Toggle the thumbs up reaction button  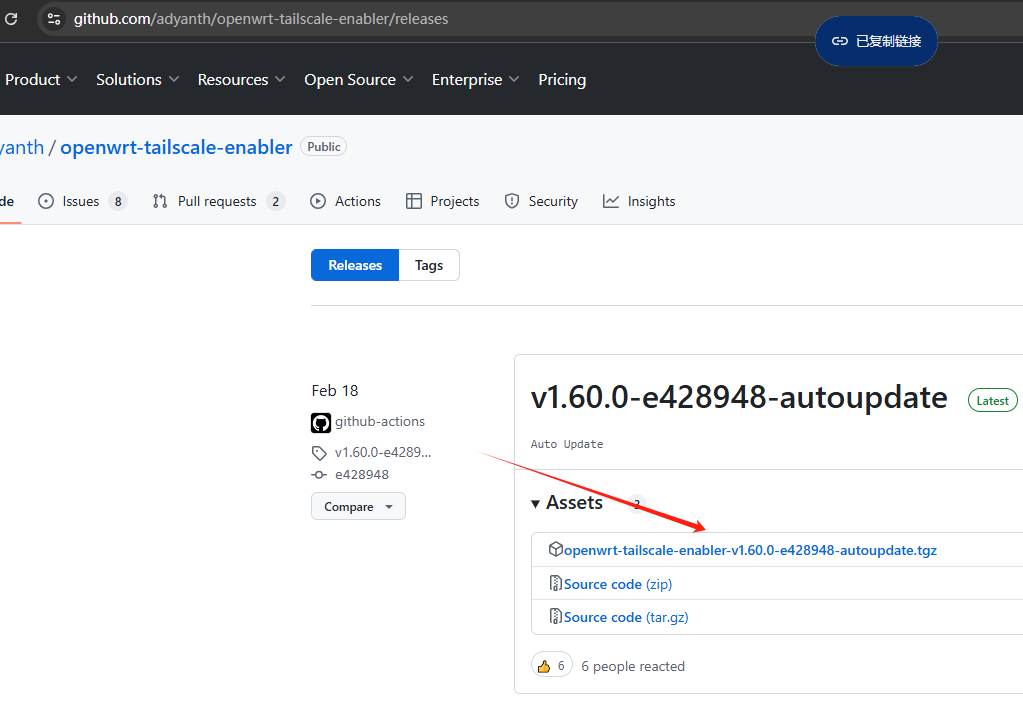coord(552,666)
